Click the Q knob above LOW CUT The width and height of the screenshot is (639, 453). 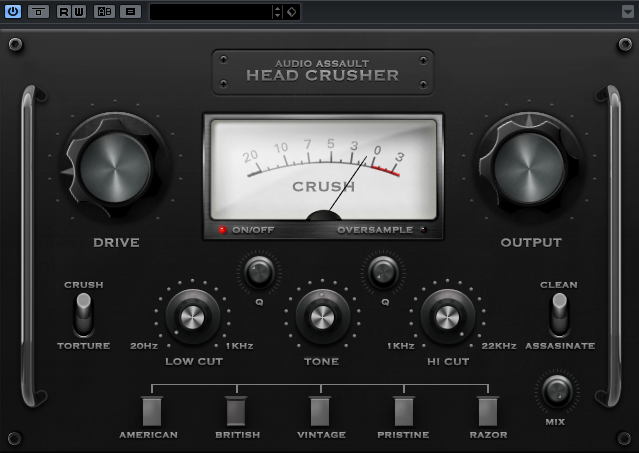(x=259, y=272)
